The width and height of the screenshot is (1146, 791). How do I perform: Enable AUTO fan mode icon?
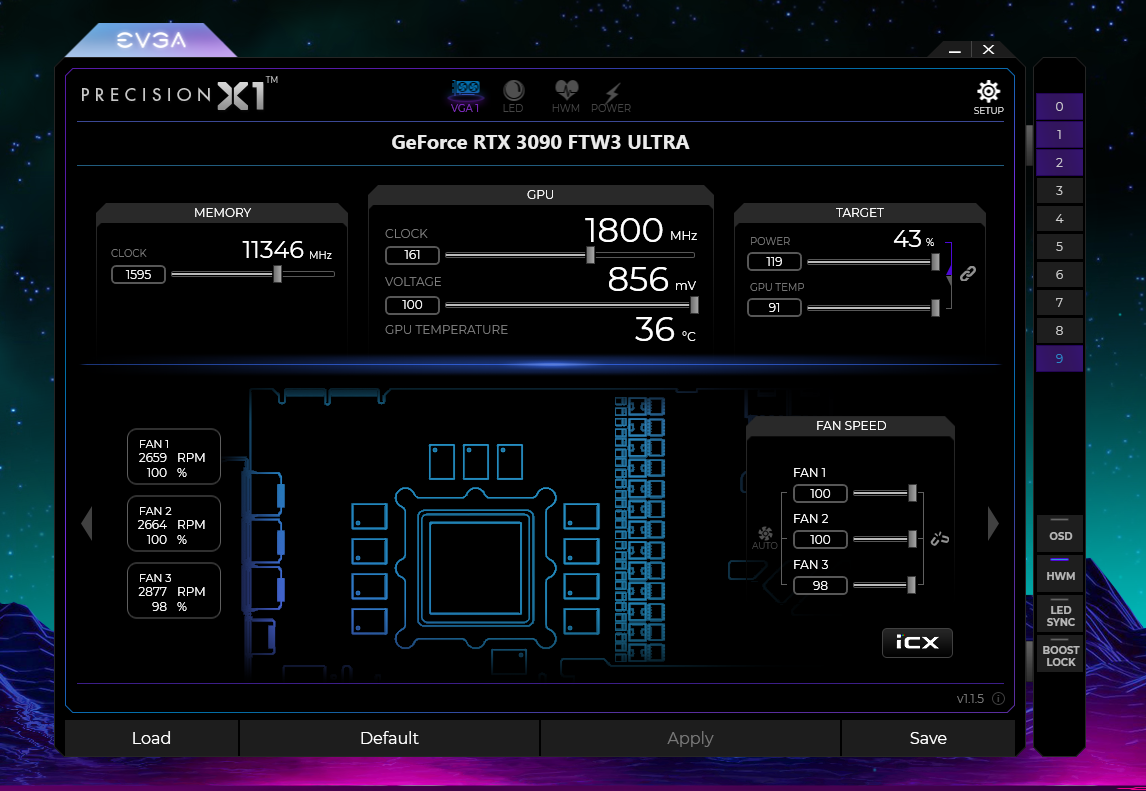point(764,537)
